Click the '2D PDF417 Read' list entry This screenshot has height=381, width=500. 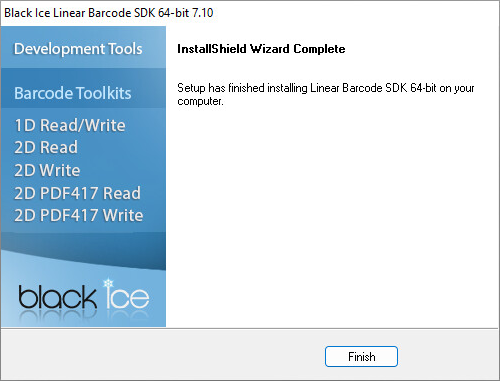[77, 193]
